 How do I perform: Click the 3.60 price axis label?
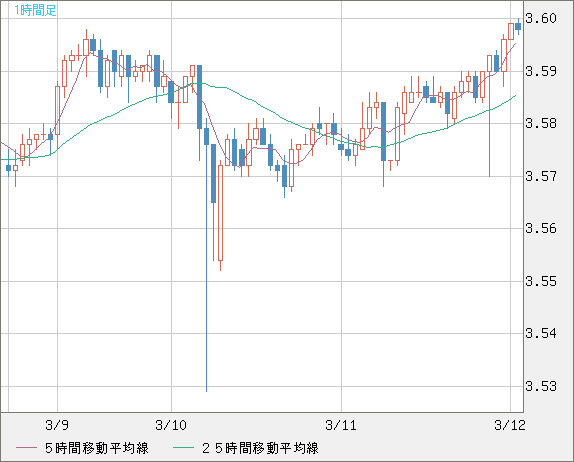click(541, 18)
